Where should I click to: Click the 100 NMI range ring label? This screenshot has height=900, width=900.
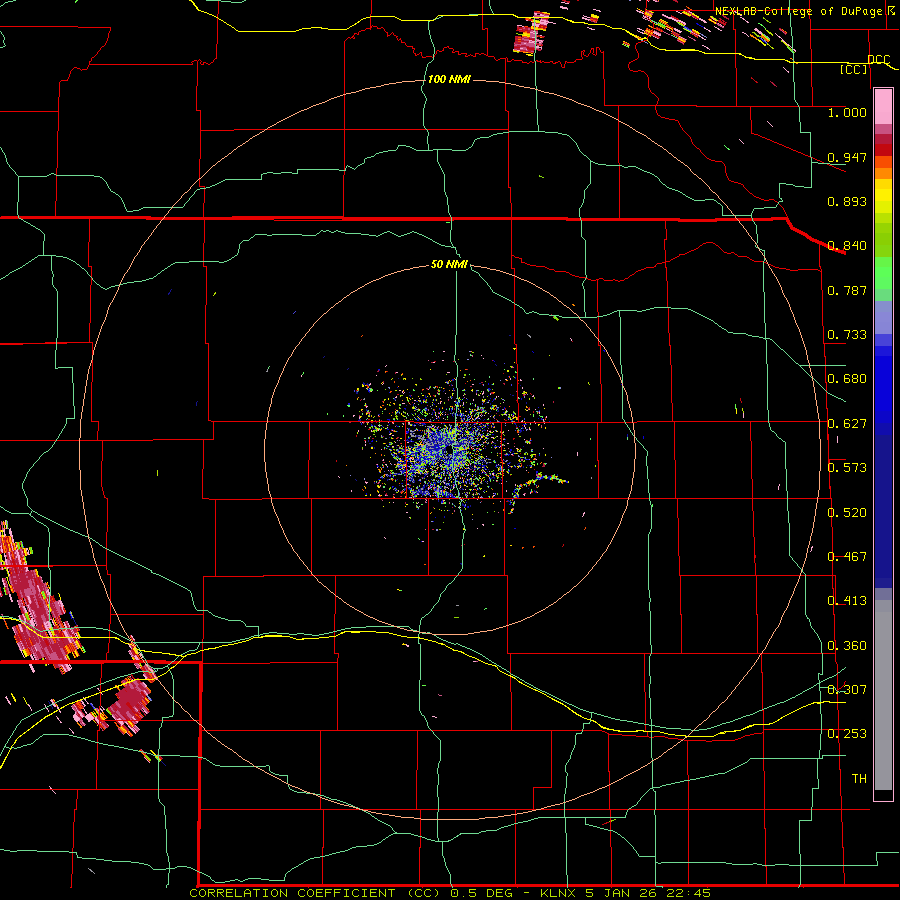pos(449,79)
